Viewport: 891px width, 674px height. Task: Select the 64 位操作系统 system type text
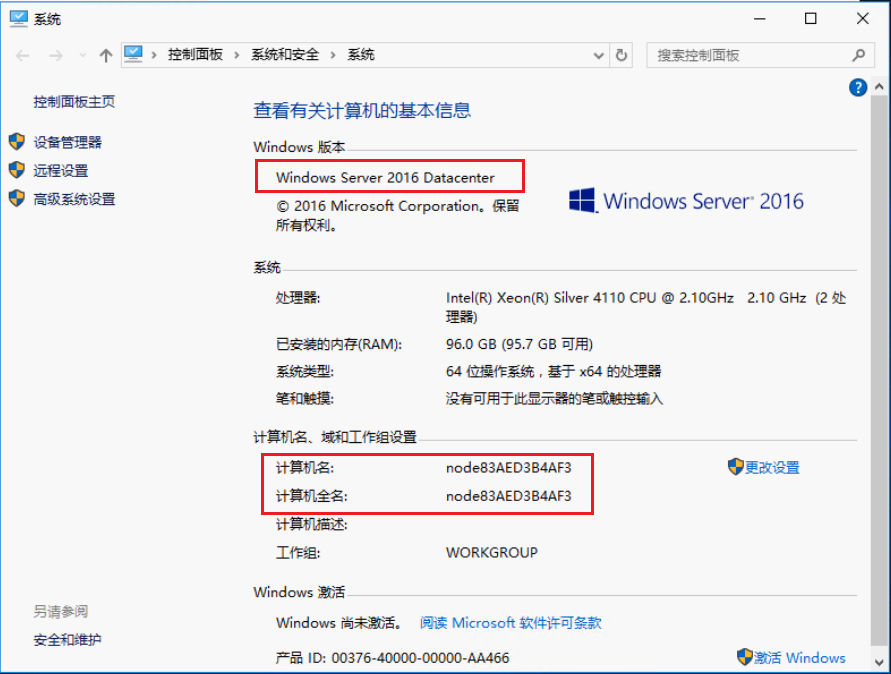tap(553, 372)
